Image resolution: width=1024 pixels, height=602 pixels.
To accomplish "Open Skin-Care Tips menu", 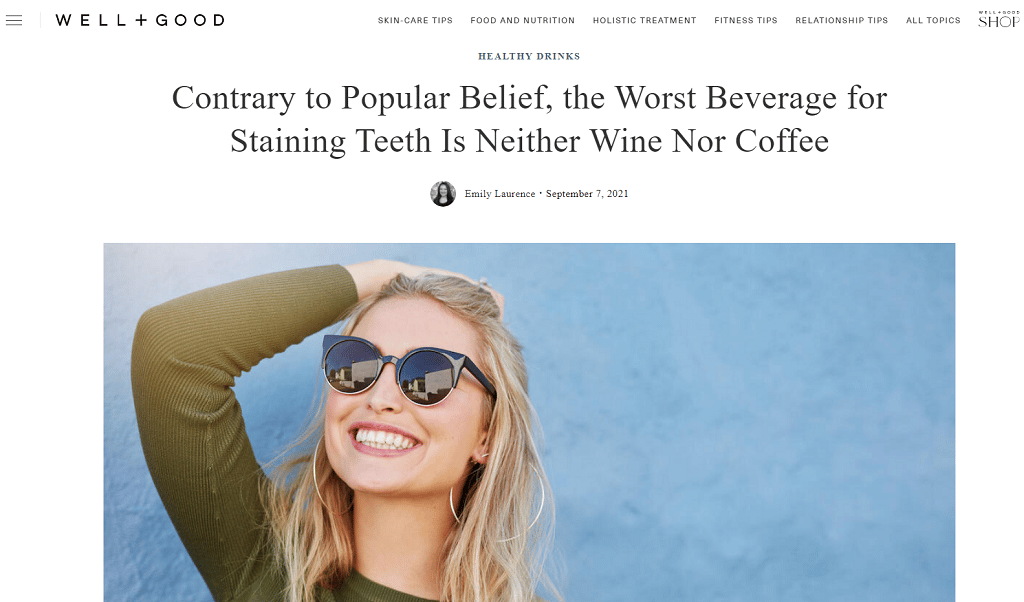I will tap(415, 20).
